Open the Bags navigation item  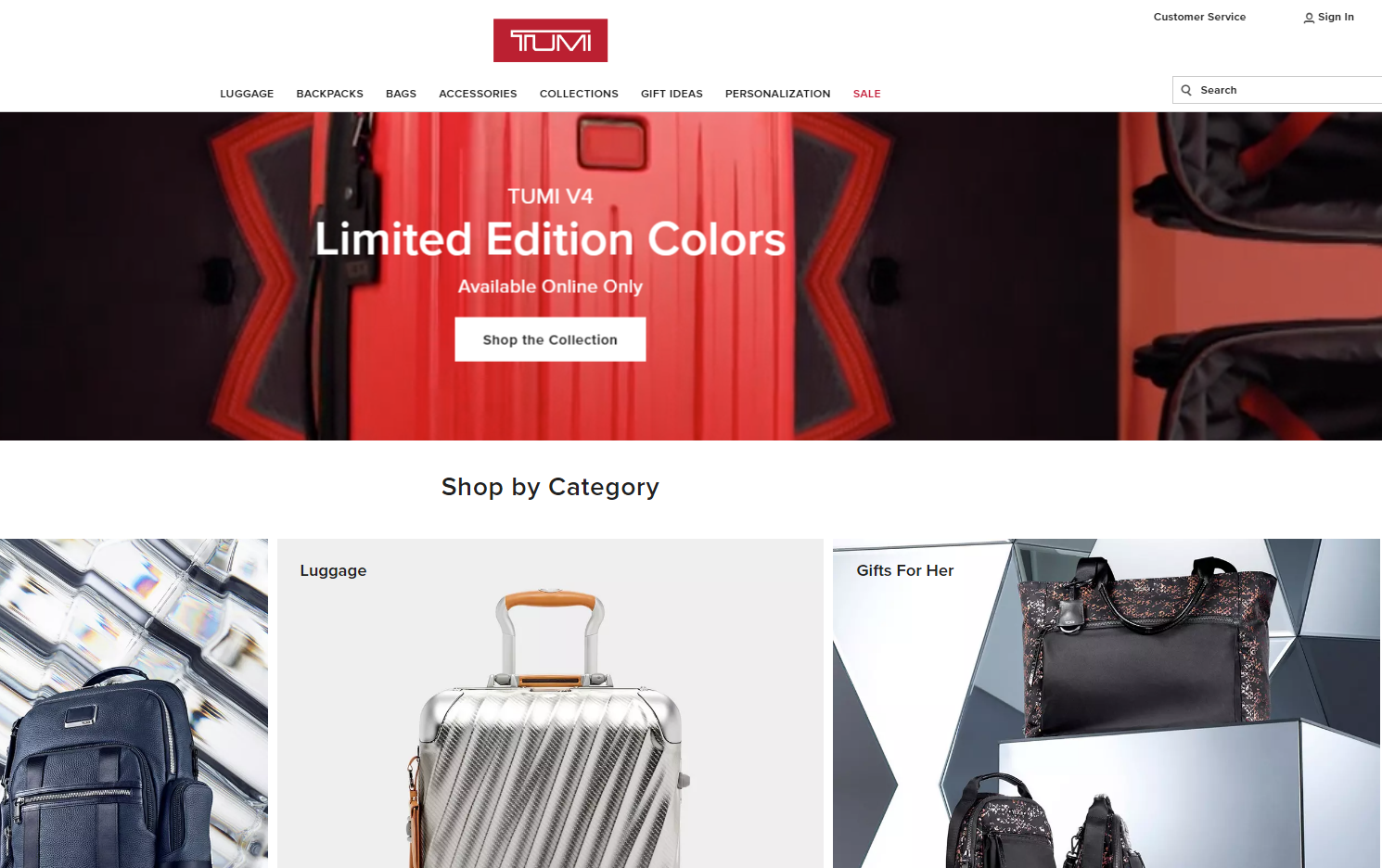click(401, 94)
